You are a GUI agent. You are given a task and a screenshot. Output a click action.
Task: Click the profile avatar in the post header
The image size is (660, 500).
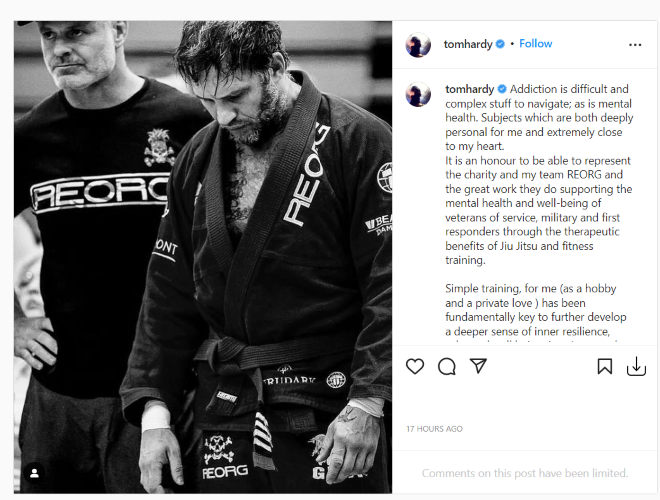pos(418,45)
